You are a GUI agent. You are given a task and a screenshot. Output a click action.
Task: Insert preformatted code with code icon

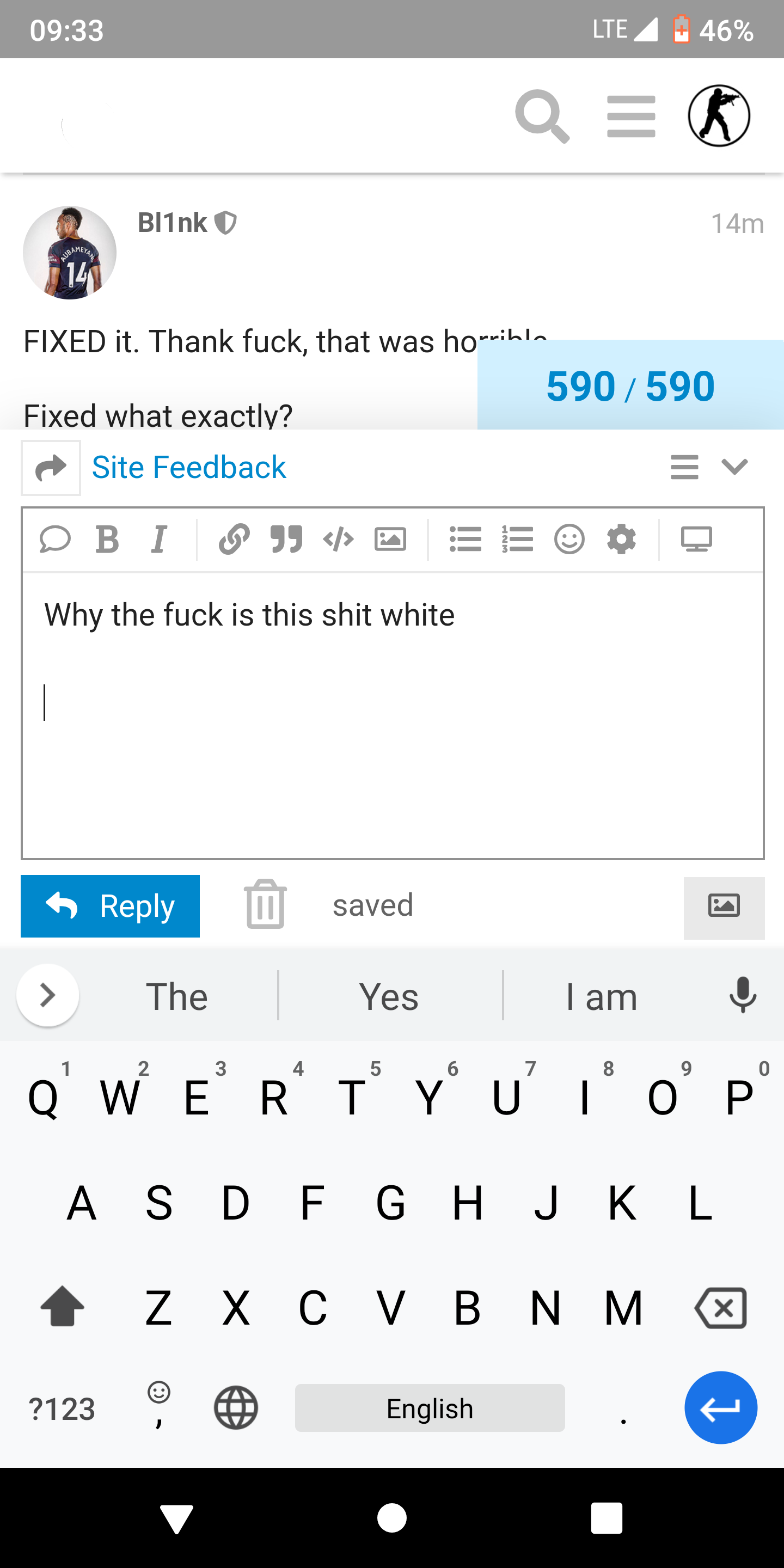[339, 540]
